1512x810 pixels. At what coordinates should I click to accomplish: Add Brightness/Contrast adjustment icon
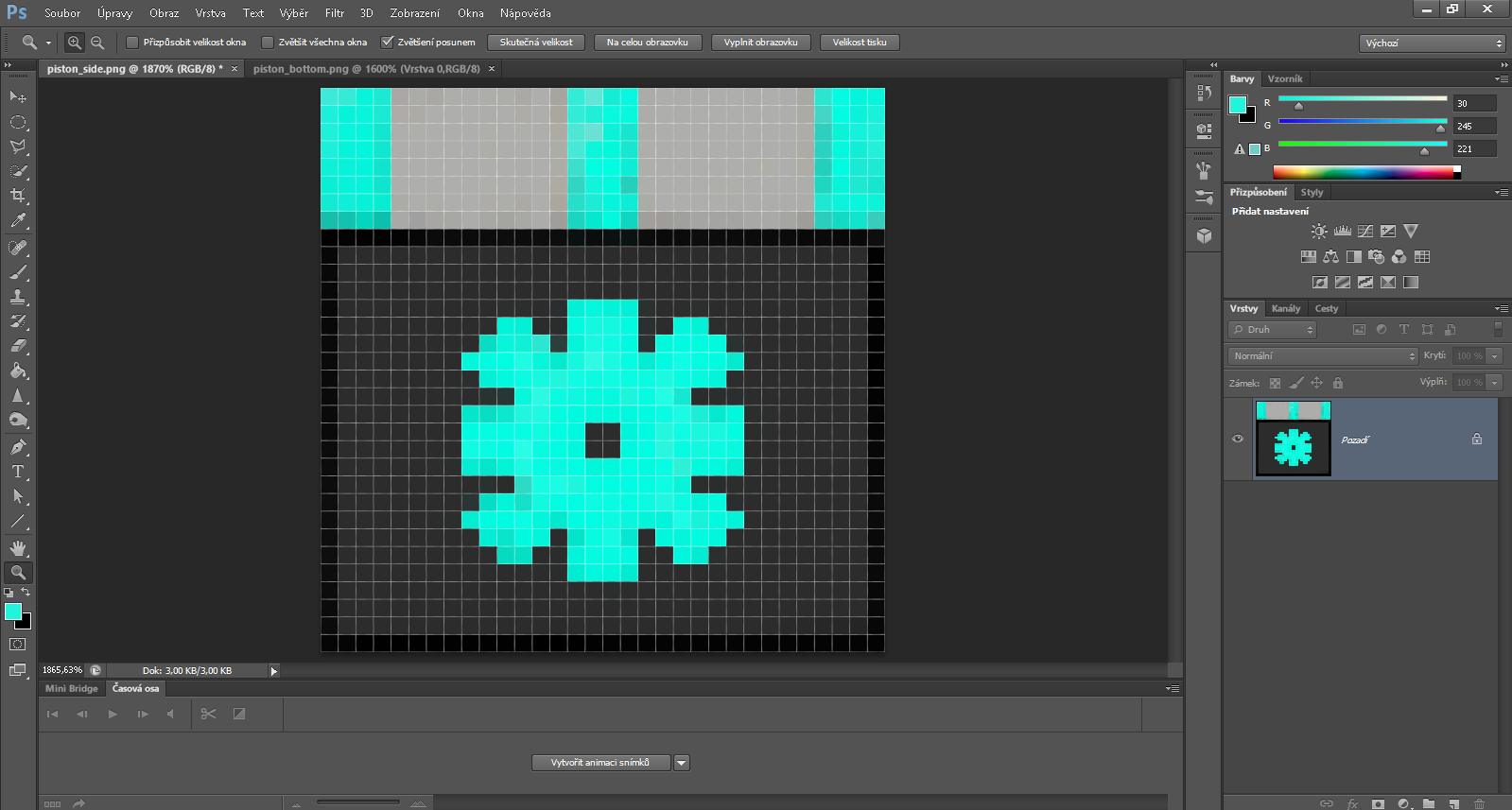click(x=1319, y=231)
